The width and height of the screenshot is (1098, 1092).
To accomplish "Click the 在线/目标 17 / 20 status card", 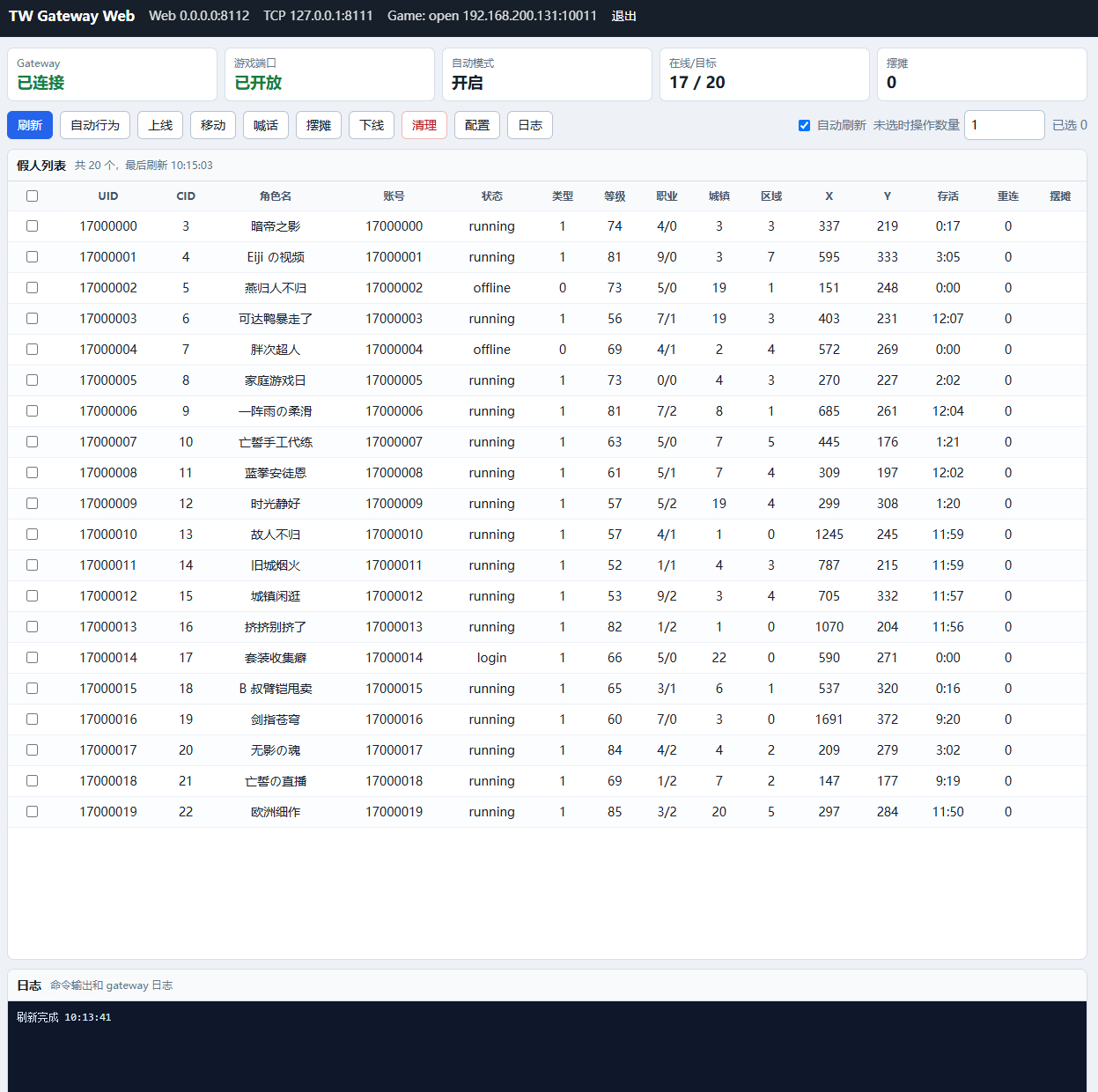I will [764, 75].
